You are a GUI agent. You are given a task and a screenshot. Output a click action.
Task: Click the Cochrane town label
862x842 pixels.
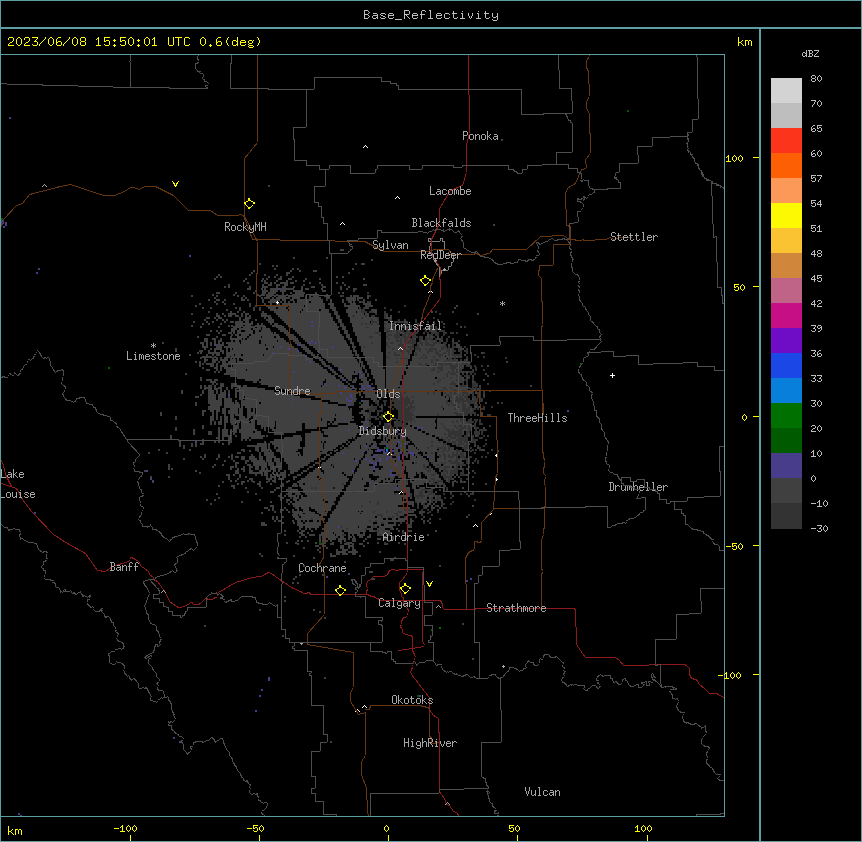322,568
